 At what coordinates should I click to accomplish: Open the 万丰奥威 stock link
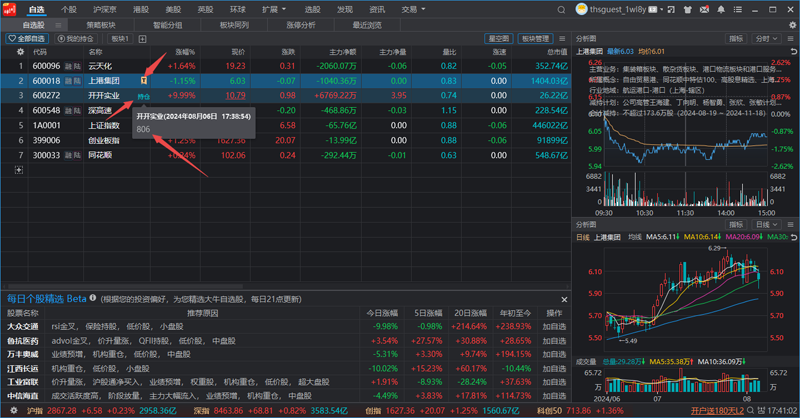click(22, 354)
